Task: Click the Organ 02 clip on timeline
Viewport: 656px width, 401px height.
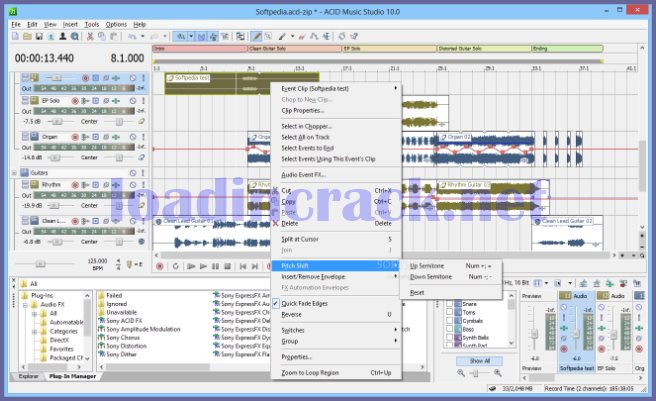Action: [486, 149]
